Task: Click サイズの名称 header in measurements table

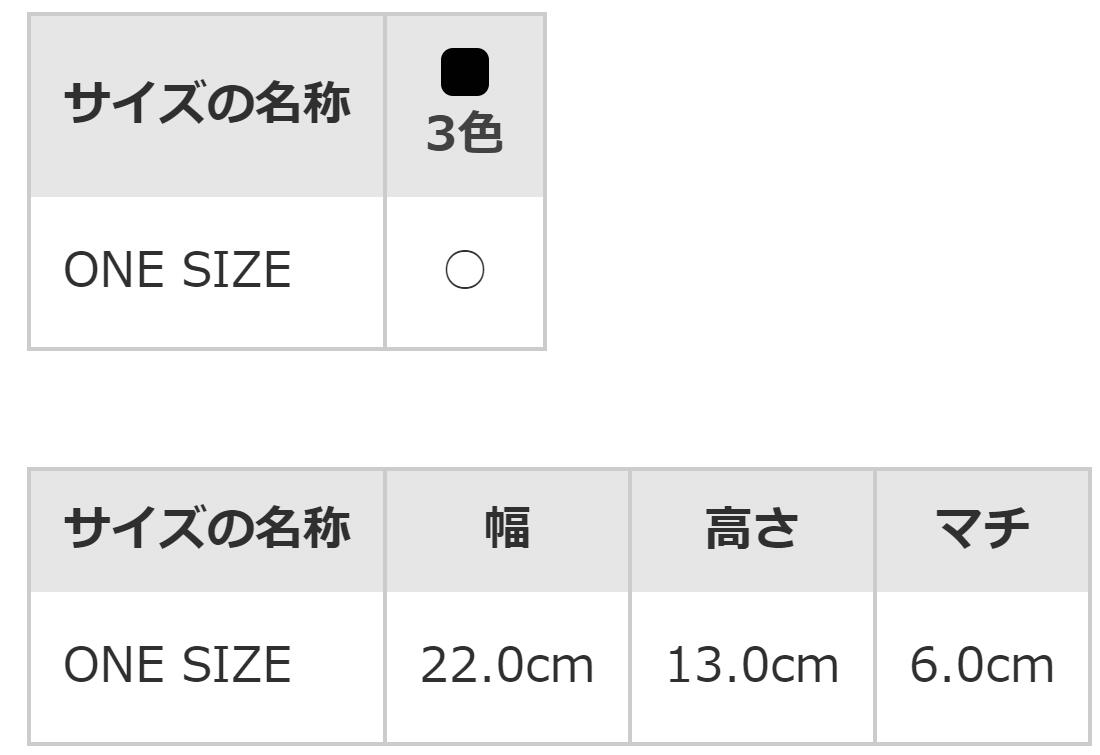Action: (207, 528)
